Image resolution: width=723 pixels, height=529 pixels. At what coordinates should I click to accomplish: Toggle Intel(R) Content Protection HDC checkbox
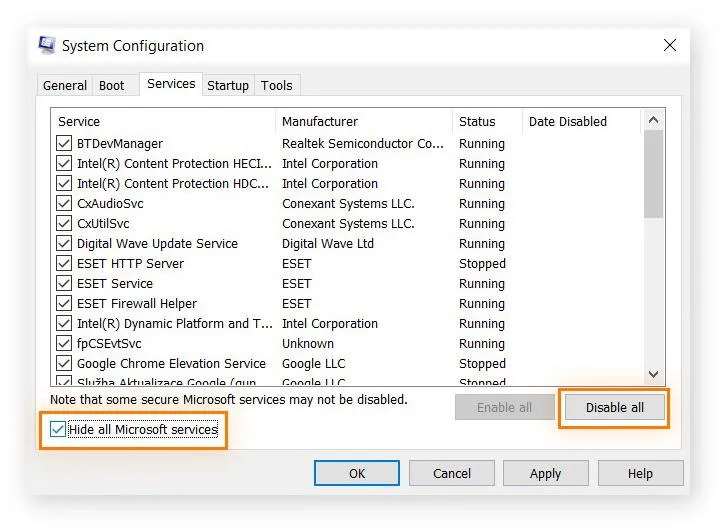click(x=64, y=184)
